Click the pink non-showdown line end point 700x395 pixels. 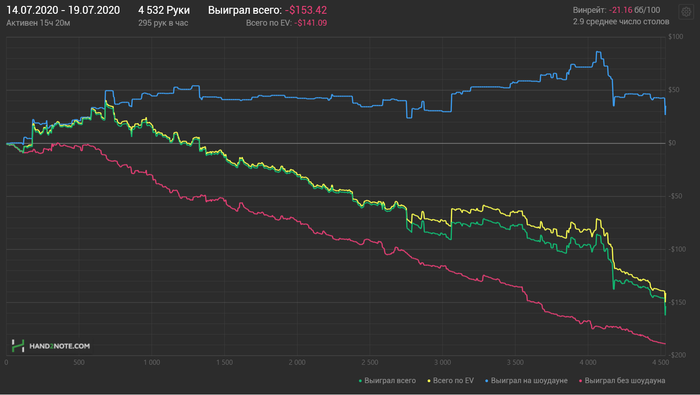(x=665, y=344)
